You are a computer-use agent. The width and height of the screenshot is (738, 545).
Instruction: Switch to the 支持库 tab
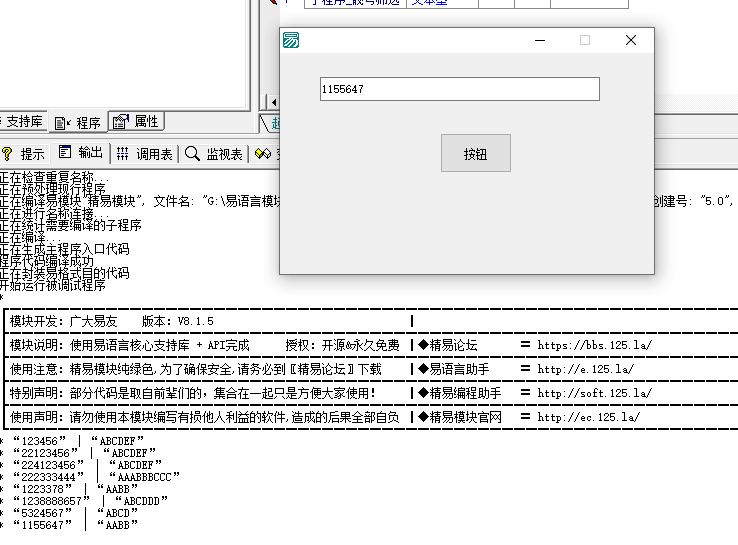pos(22,122)
